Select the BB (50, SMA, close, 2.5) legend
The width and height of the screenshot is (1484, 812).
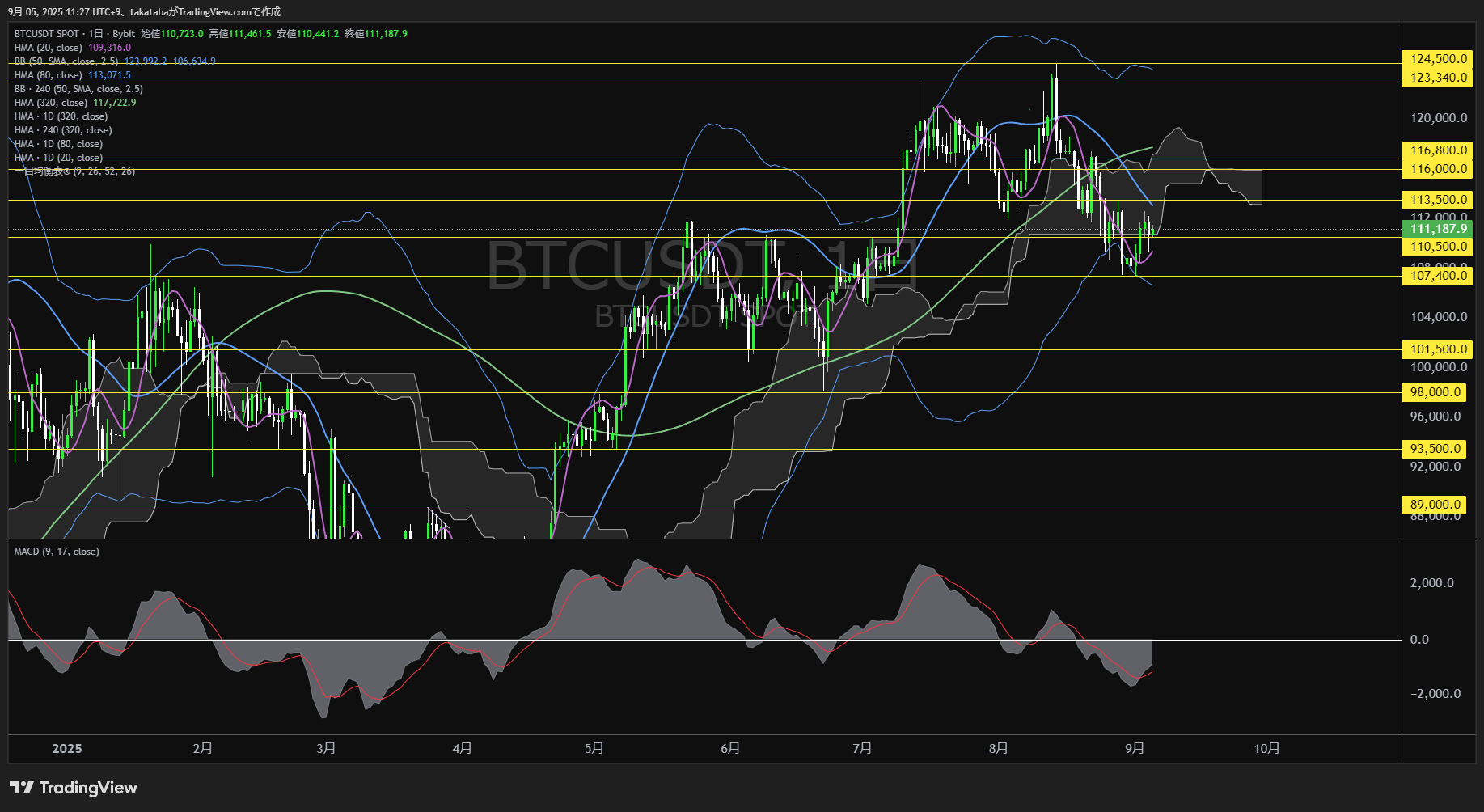tap(66, 61)
